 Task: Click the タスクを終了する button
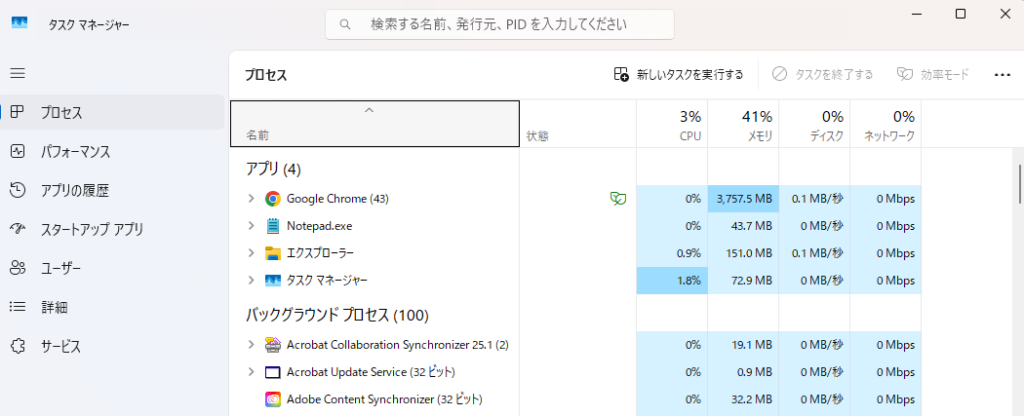click(x=822, y=74)
